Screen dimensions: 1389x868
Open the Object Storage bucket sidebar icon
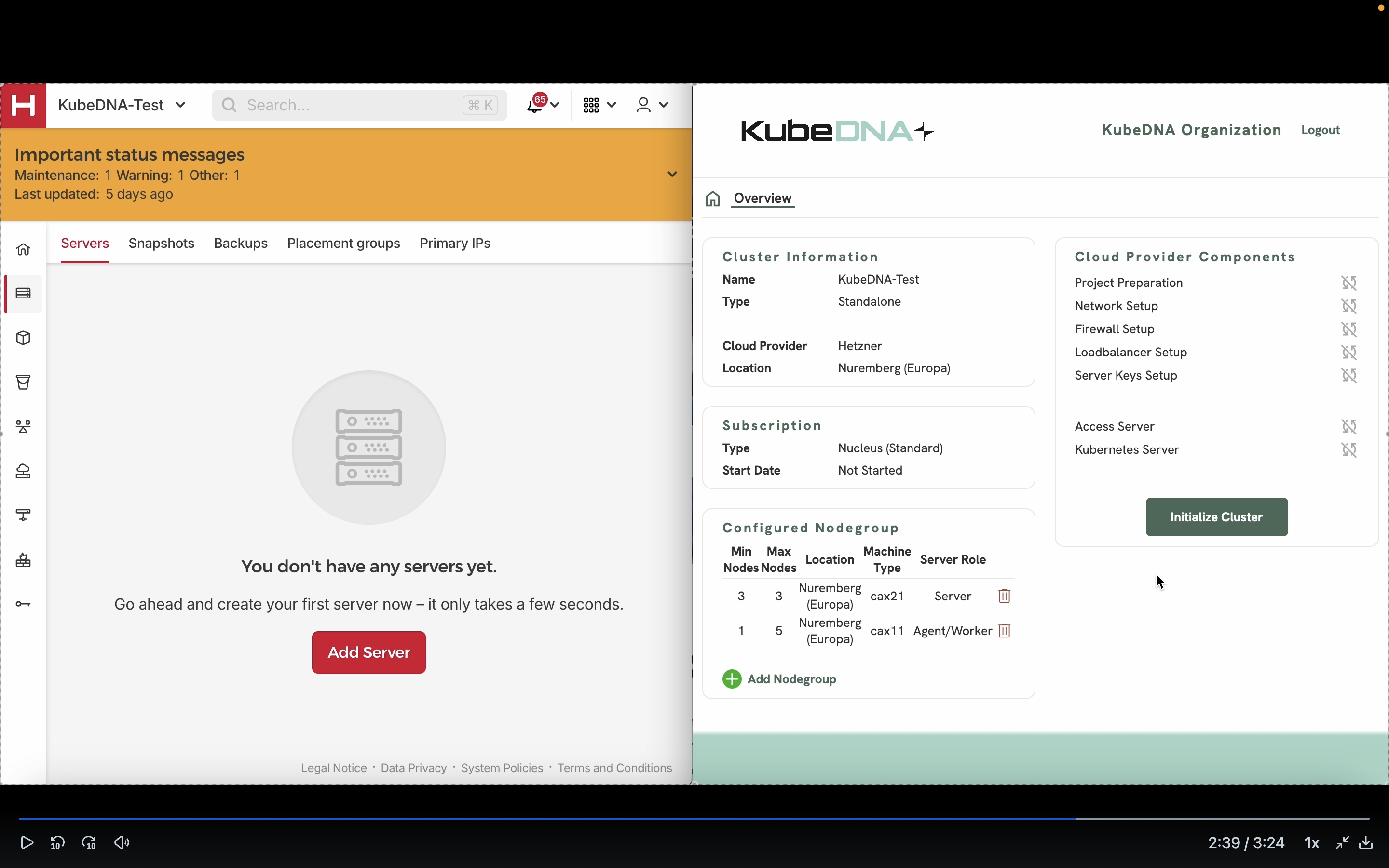(x=23, y=382)
